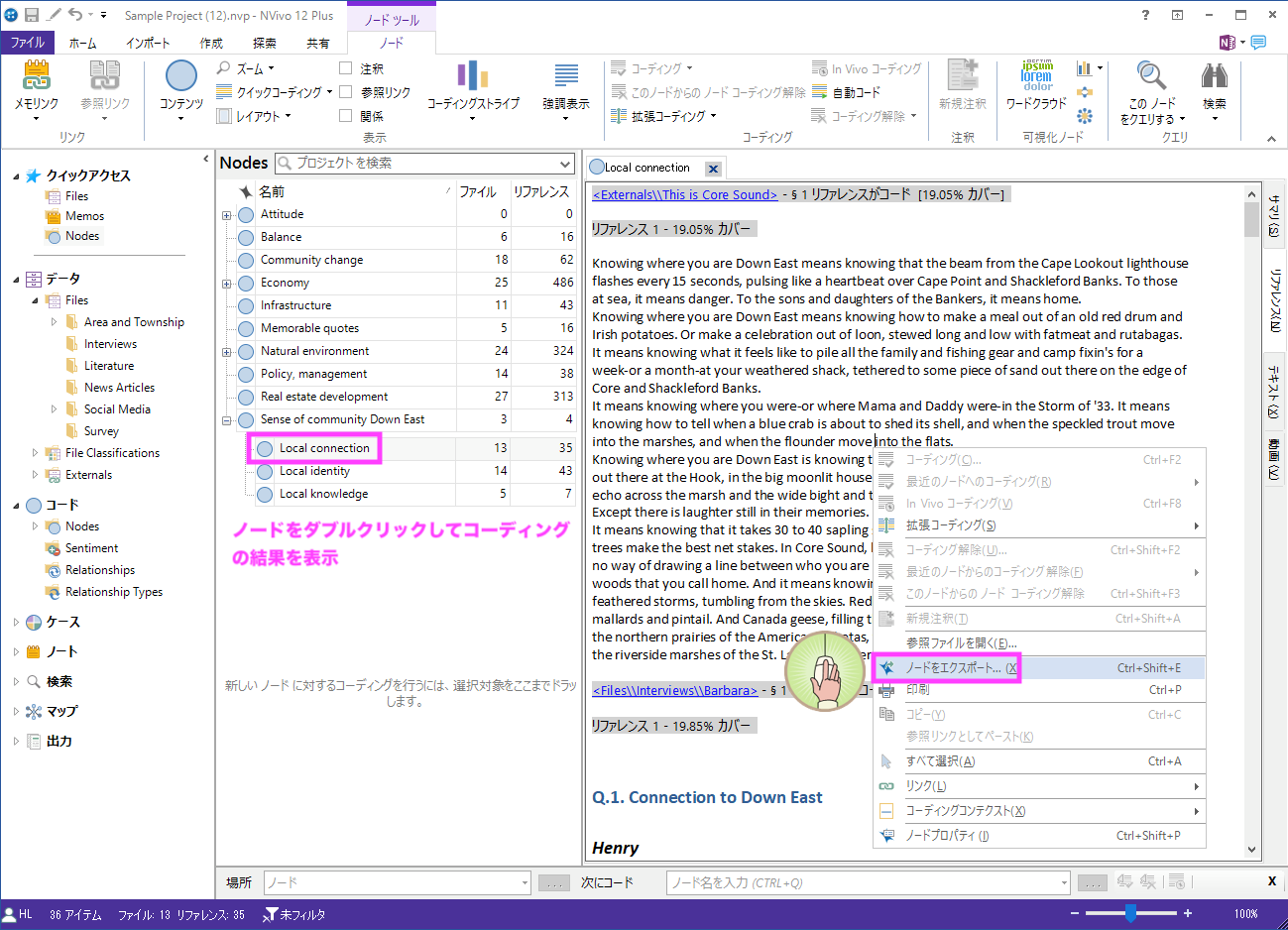Toggle the 参照リンク checkbox

(x=346, y=92)
